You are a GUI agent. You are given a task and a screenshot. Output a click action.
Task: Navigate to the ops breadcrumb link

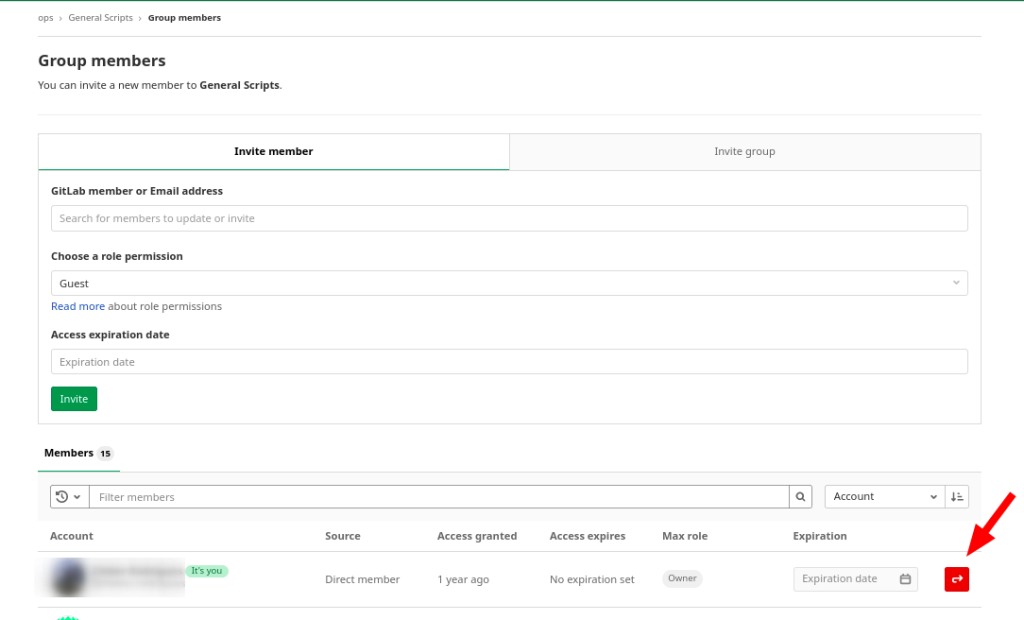pos(44,17)
